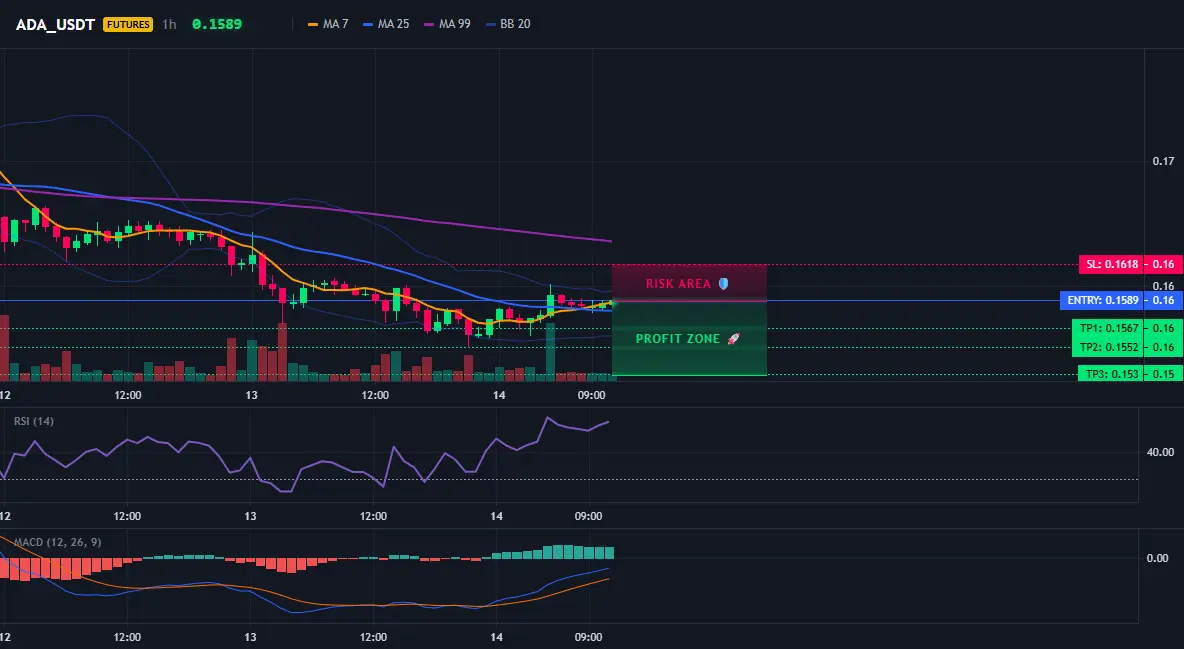Click the MACD (12, 26, 9) indicator title
This screenshot has width=1184, height=649.
point(57,542)
